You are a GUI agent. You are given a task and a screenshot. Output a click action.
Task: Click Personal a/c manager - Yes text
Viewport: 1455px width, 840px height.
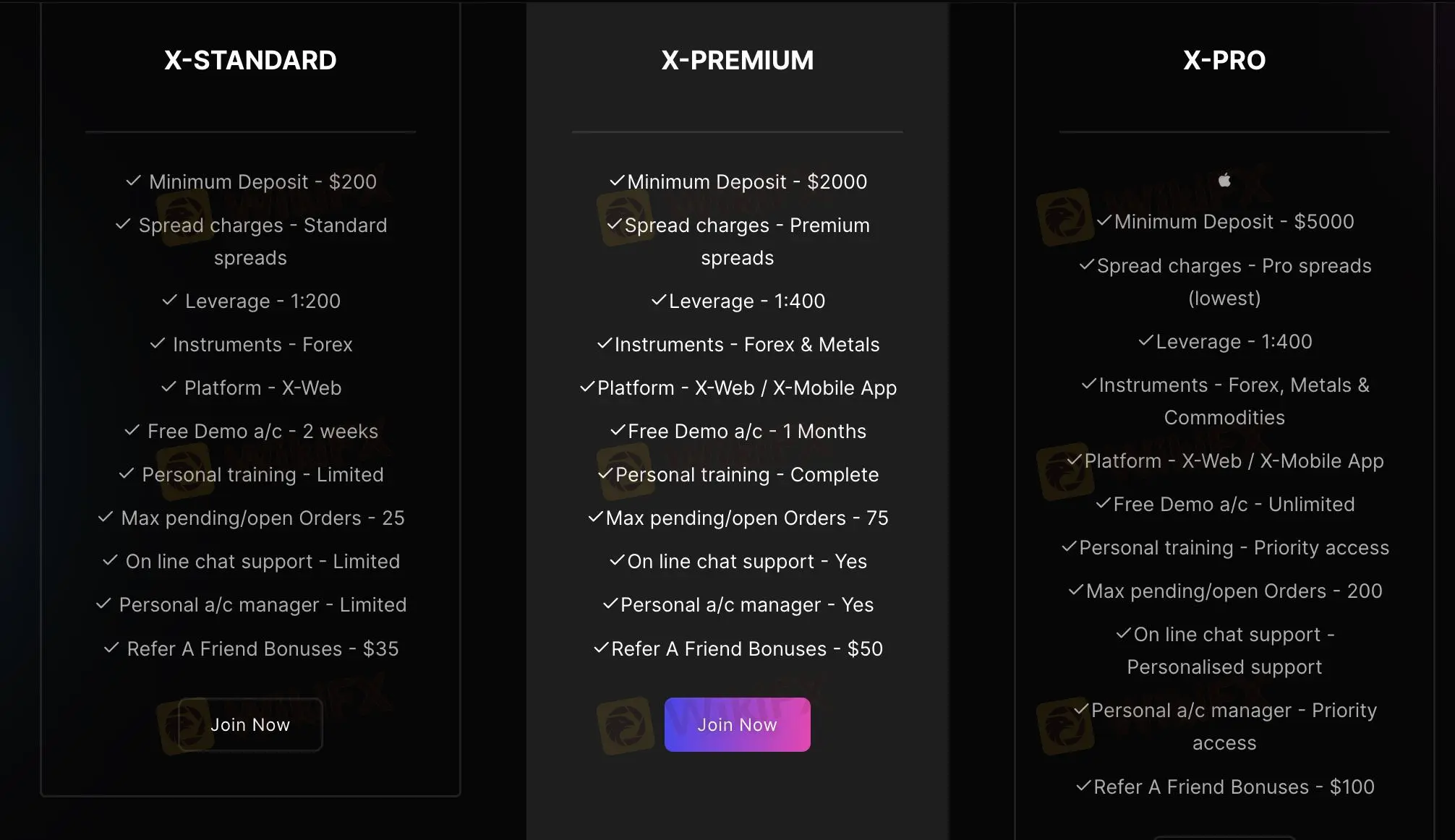747,604
